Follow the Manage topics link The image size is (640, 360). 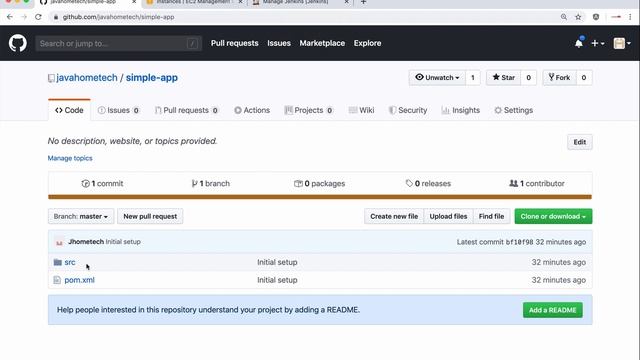(70, 158)
